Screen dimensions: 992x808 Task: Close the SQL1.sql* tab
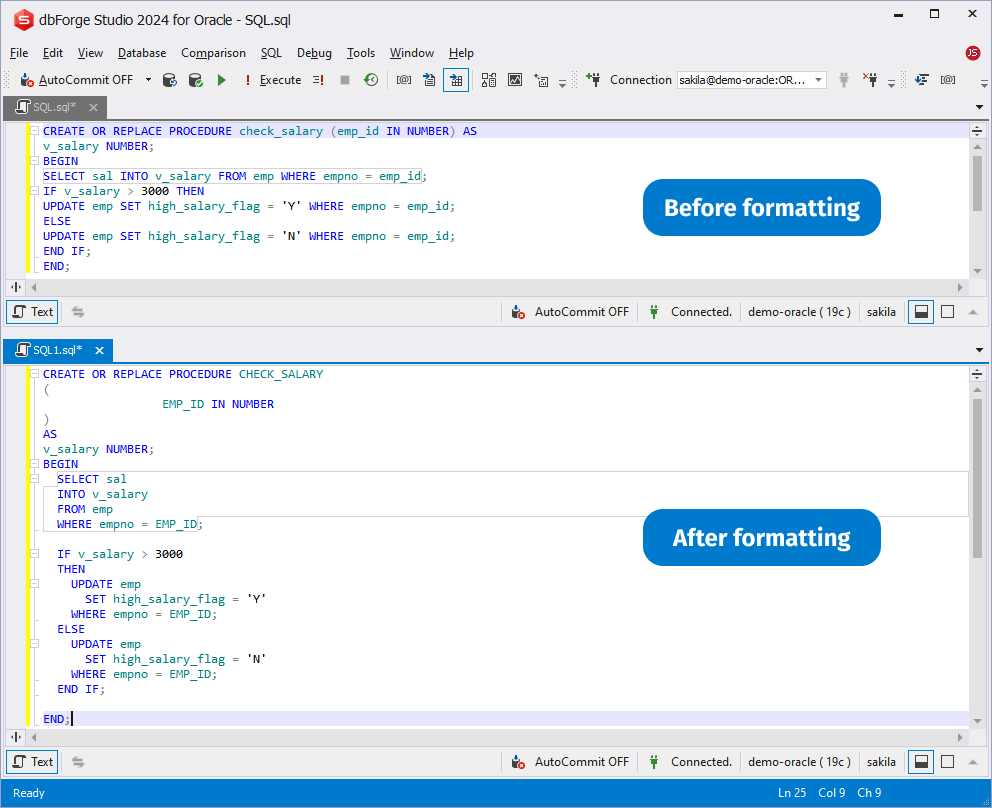tap(99, 351)
